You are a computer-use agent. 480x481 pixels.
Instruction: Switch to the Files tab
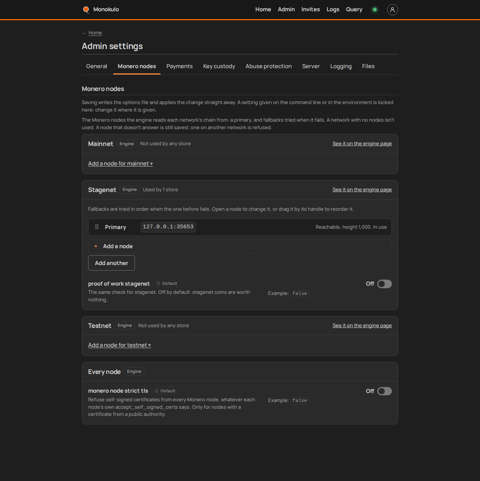pos(368,66)
